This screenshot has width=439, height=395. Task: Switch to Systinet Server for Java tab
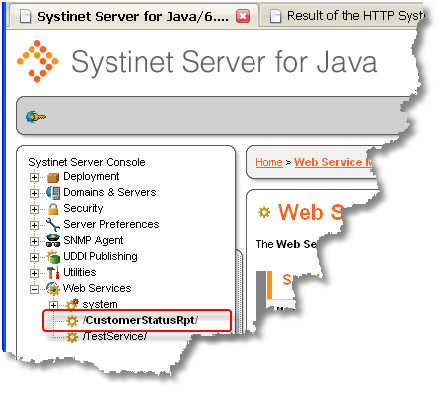pyautogui.click(x=133, y=16)
